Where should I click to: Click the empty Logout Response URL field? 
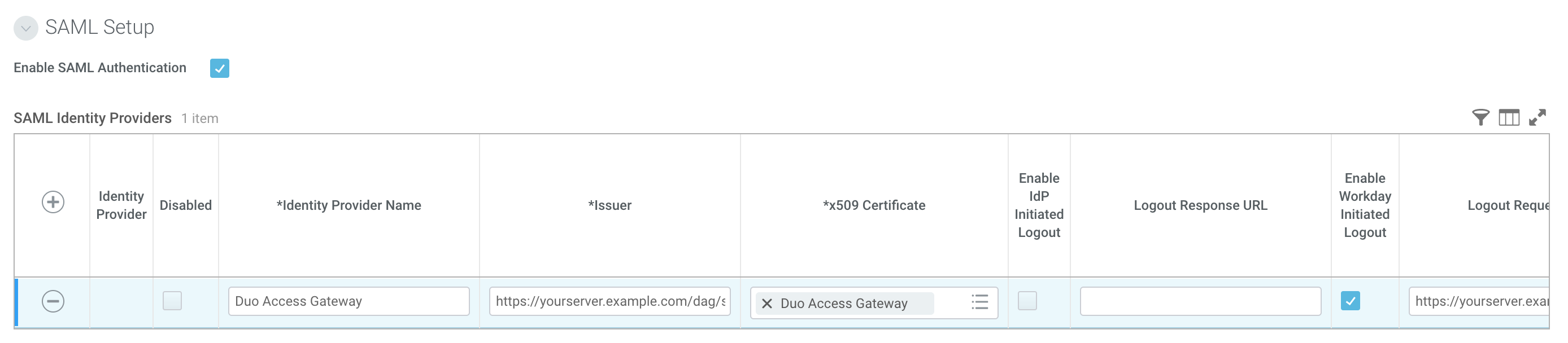click(1200, 301)
